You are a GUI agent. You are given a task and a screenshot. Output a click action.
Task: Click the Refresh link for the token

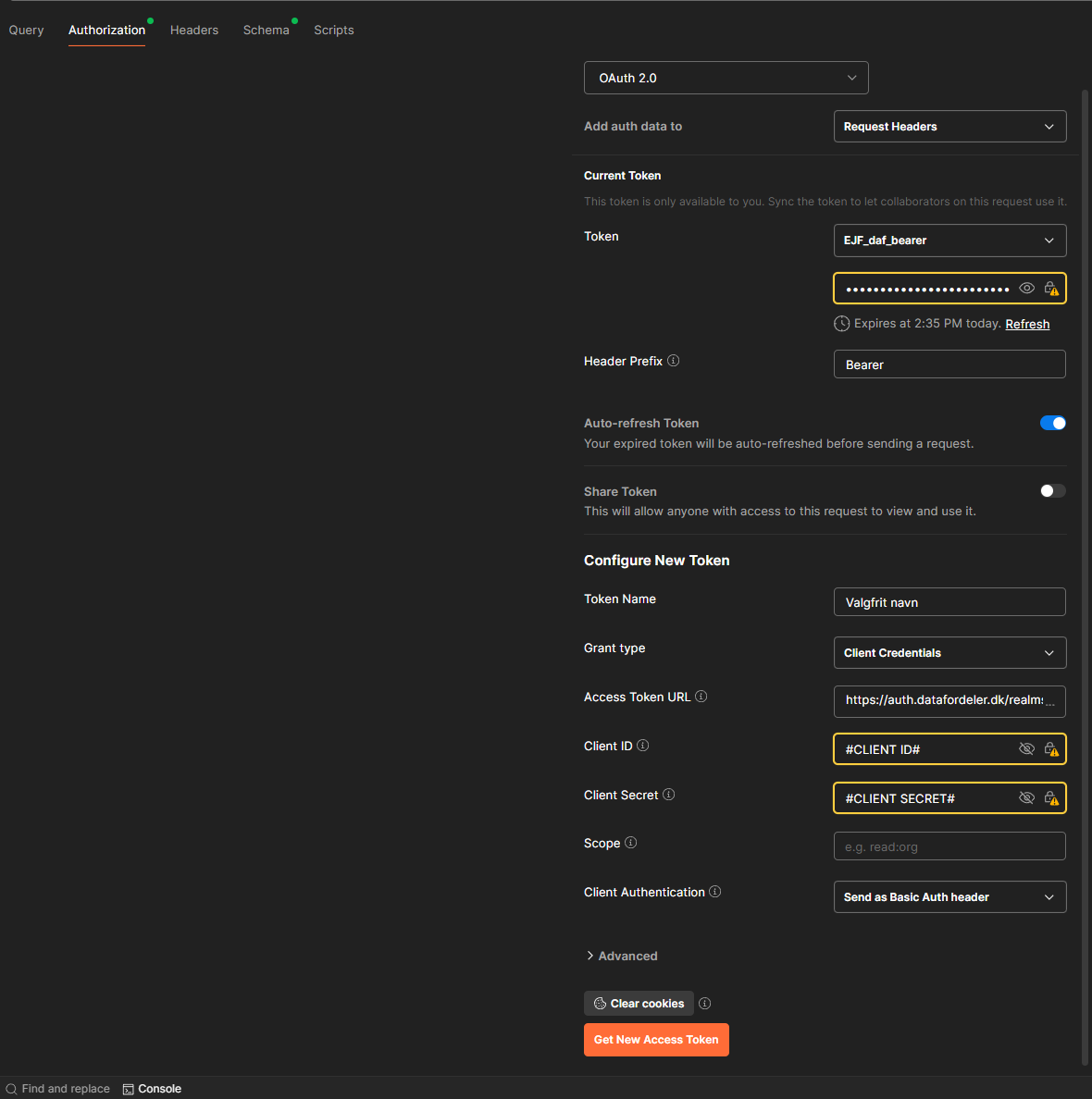click(1027, 324)
